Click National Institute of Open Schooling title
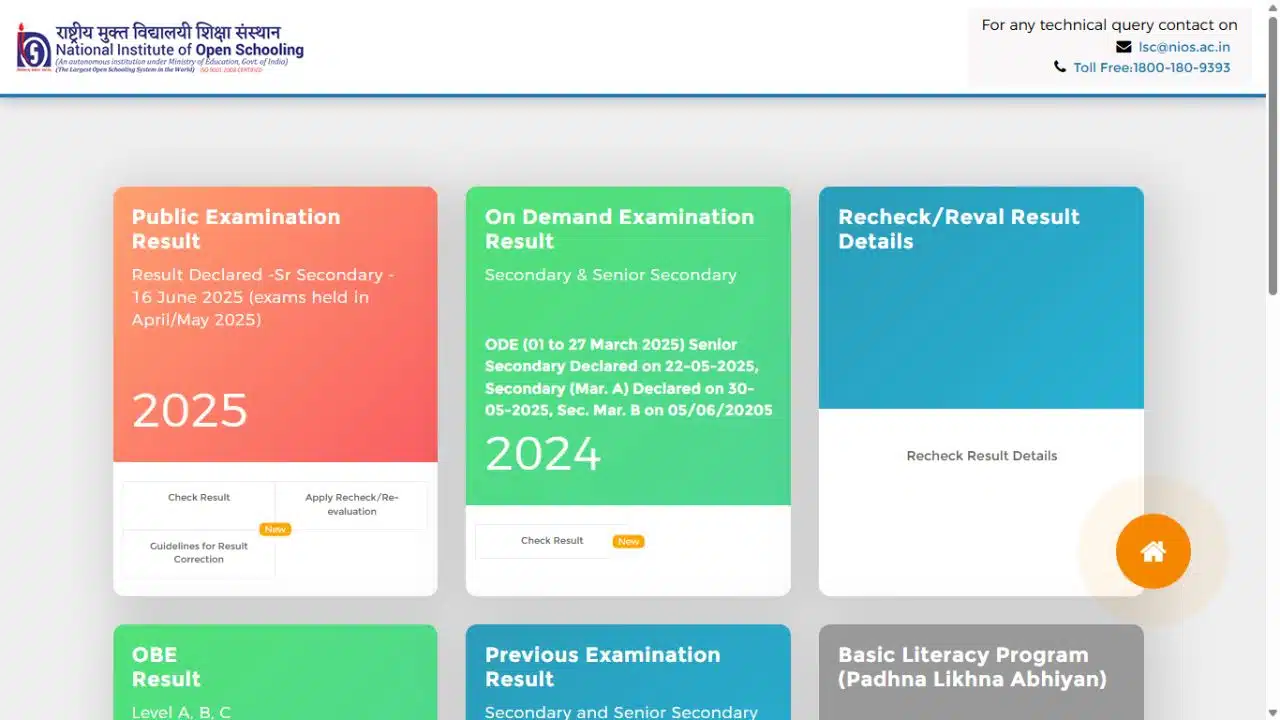 click(180, 50)
